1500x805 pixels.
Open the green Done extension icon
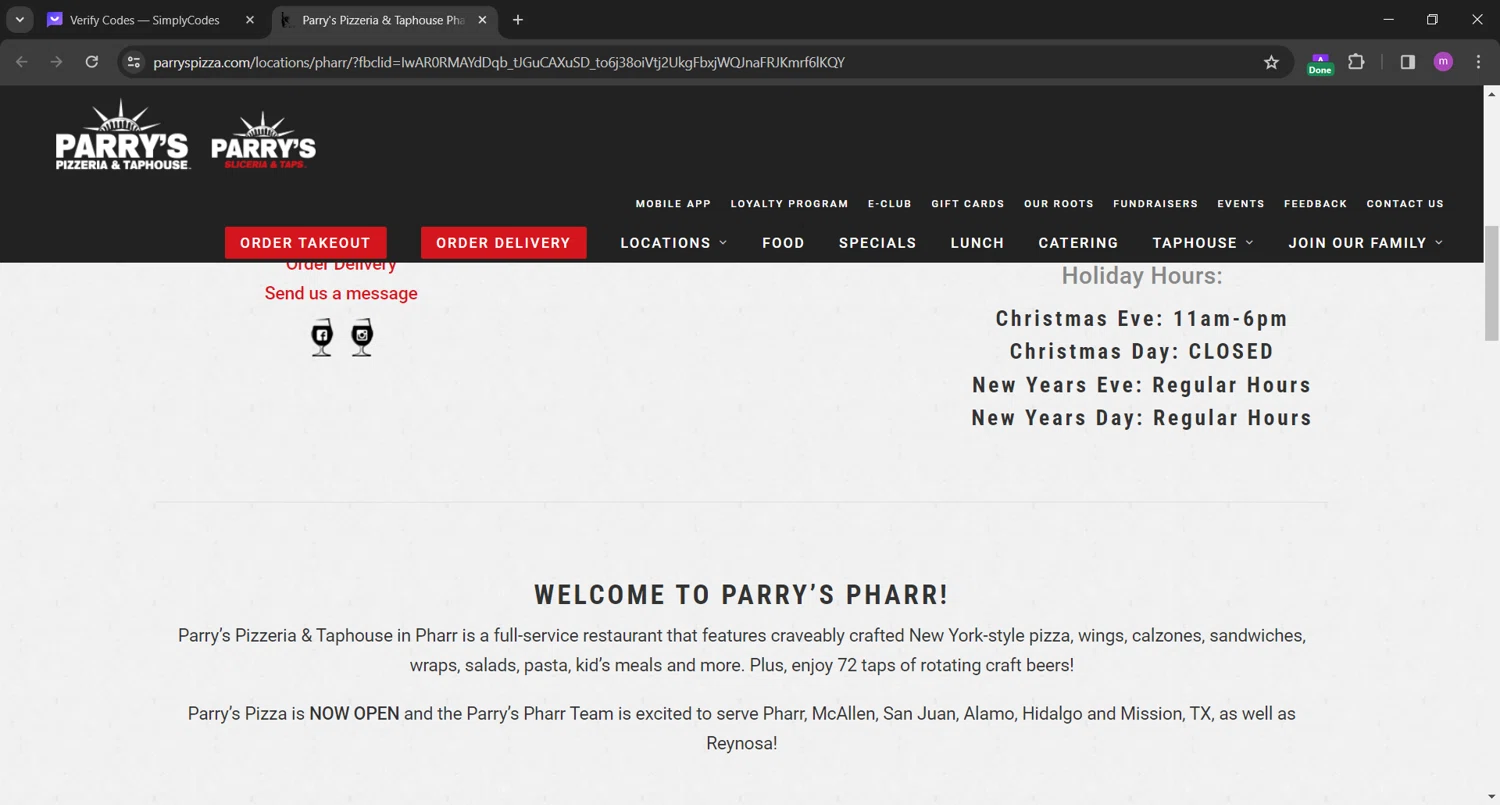[1320, 63]
